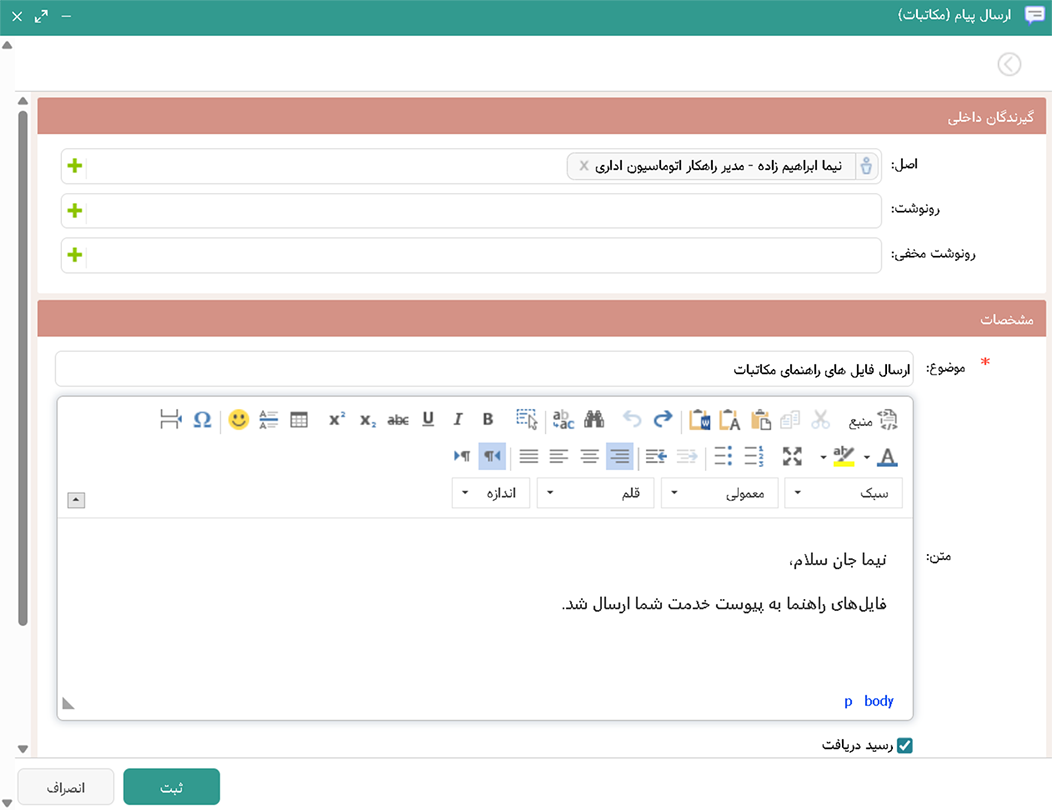Center align the text

pos(590,457)
